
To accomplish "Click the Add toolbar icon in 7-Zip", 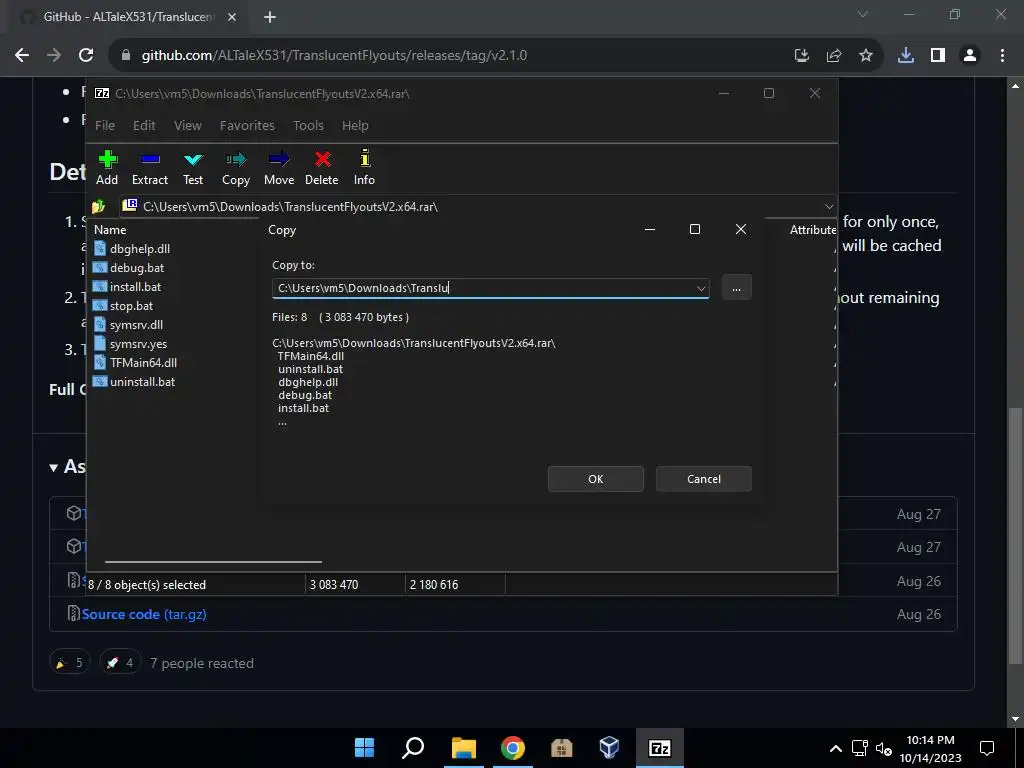I will pyautogui.click(x=107, y=168).
